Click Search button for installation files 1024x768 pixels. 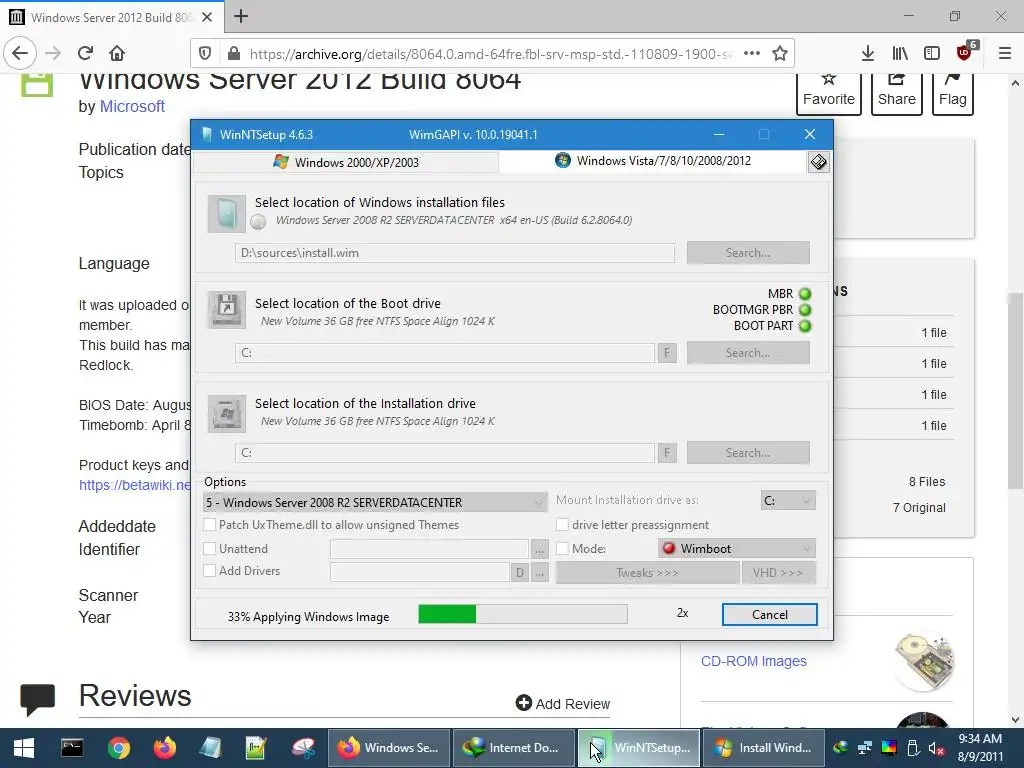pyautogui.click(x=748, y=253)
